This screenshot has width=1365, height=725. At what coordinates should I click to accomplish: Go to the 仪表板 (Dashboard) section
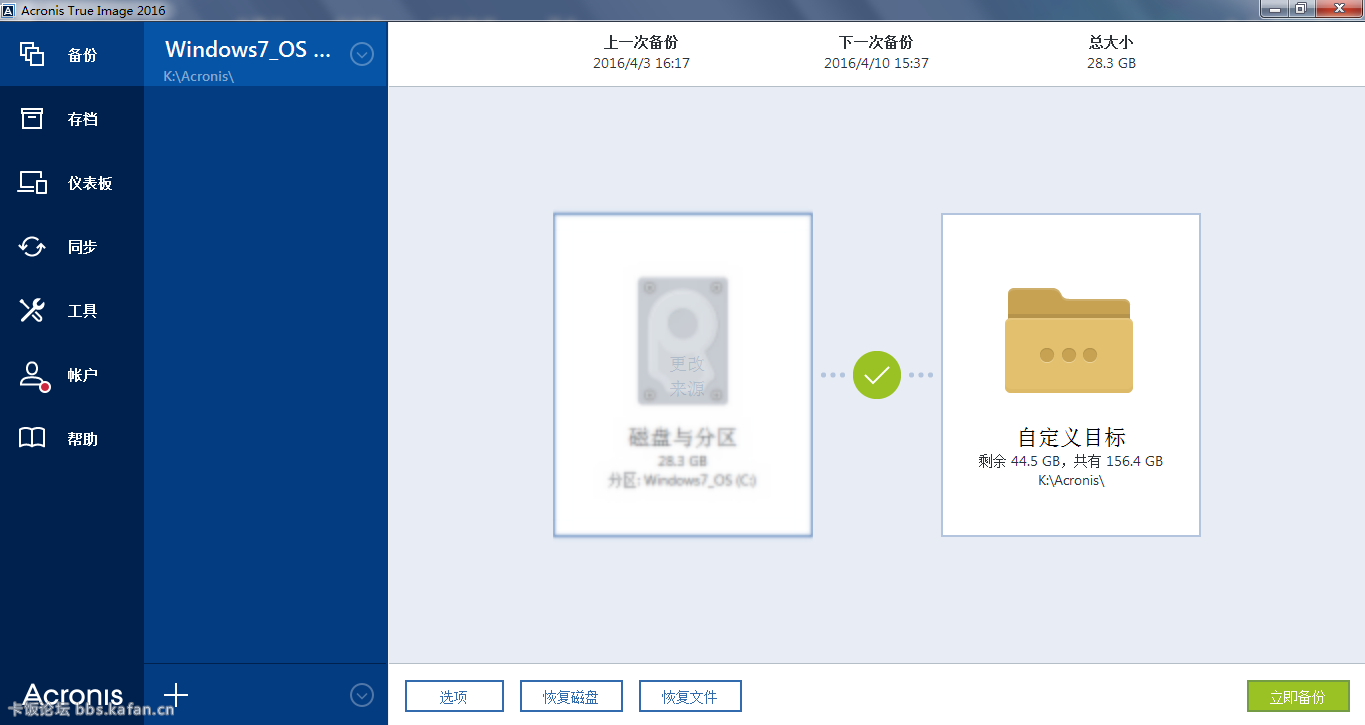72,183
